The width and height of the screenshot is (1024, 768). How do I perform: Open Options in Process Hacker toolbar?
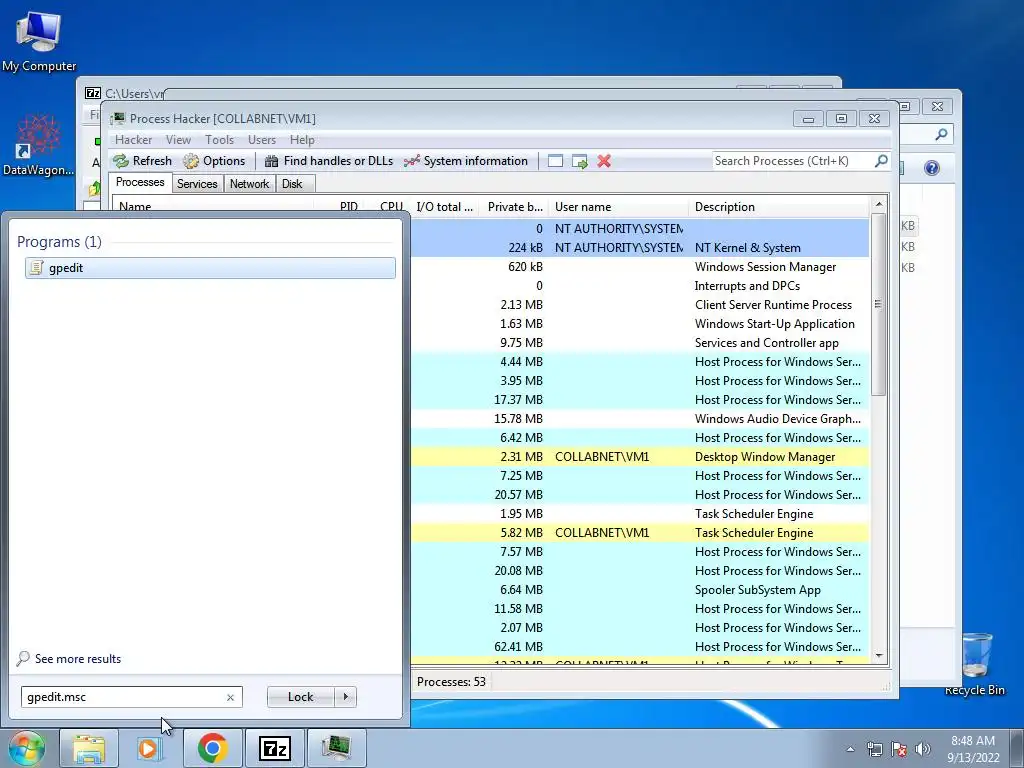point(214,161)
